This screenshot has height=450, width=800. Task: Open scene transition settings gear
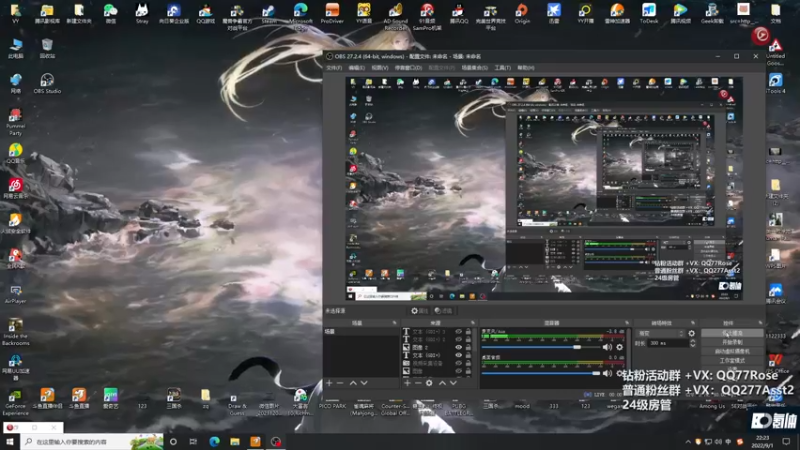coord(691,333)
